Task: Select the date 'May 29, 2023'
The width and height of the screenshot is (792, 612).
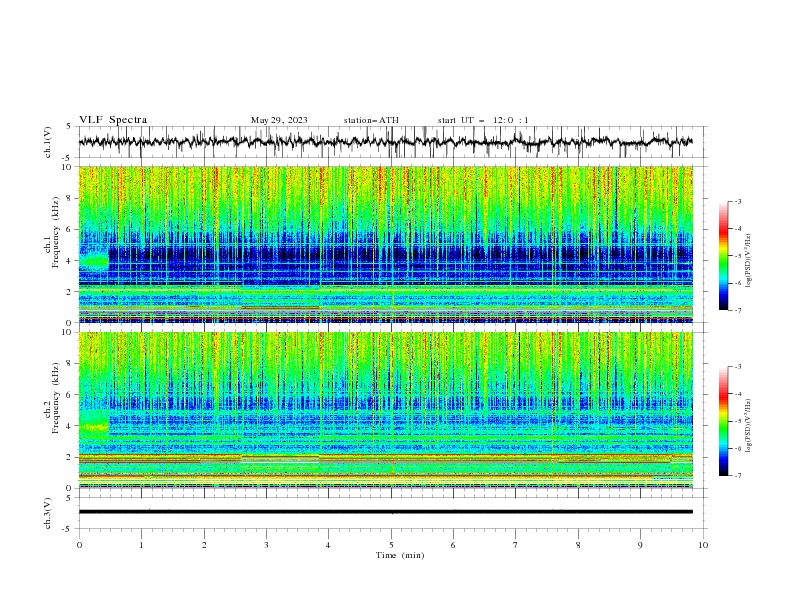Action: pos(279,120)
